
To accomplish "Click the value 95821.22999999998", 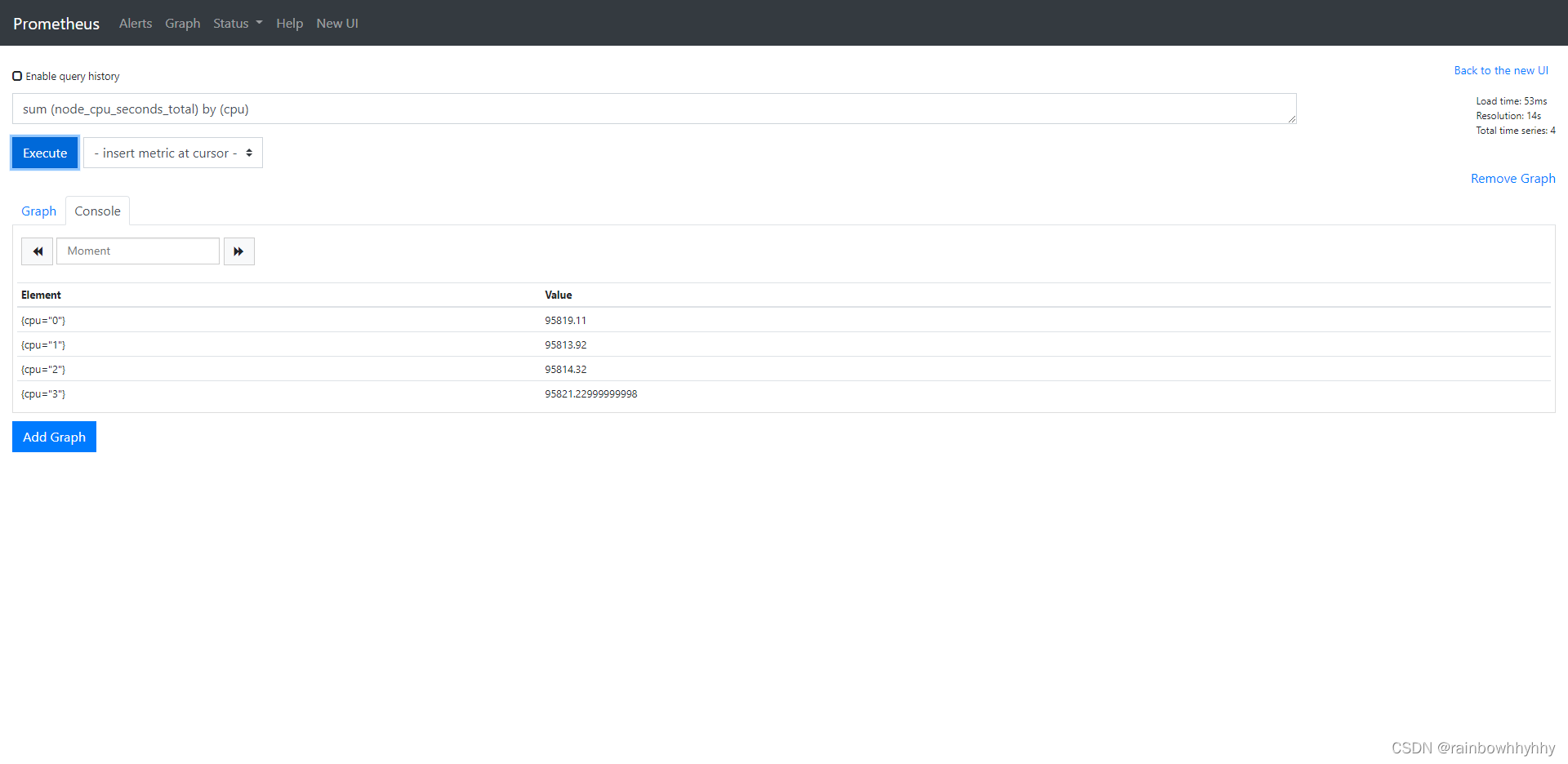I will pos(591,394).
